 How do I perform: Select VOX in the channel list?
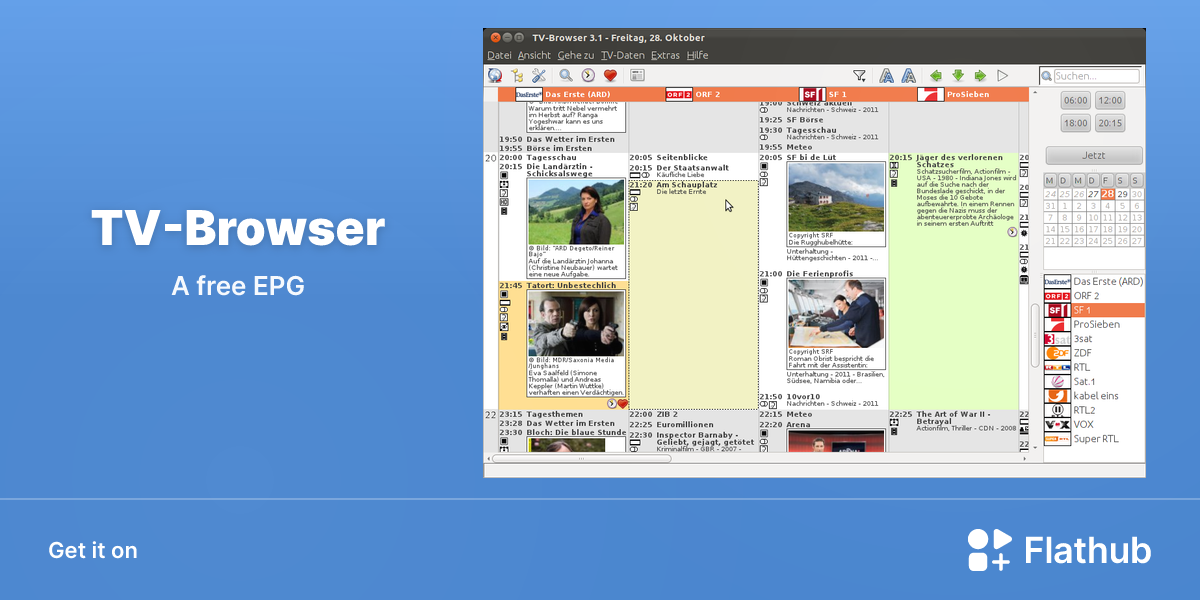click(1094, 424)
